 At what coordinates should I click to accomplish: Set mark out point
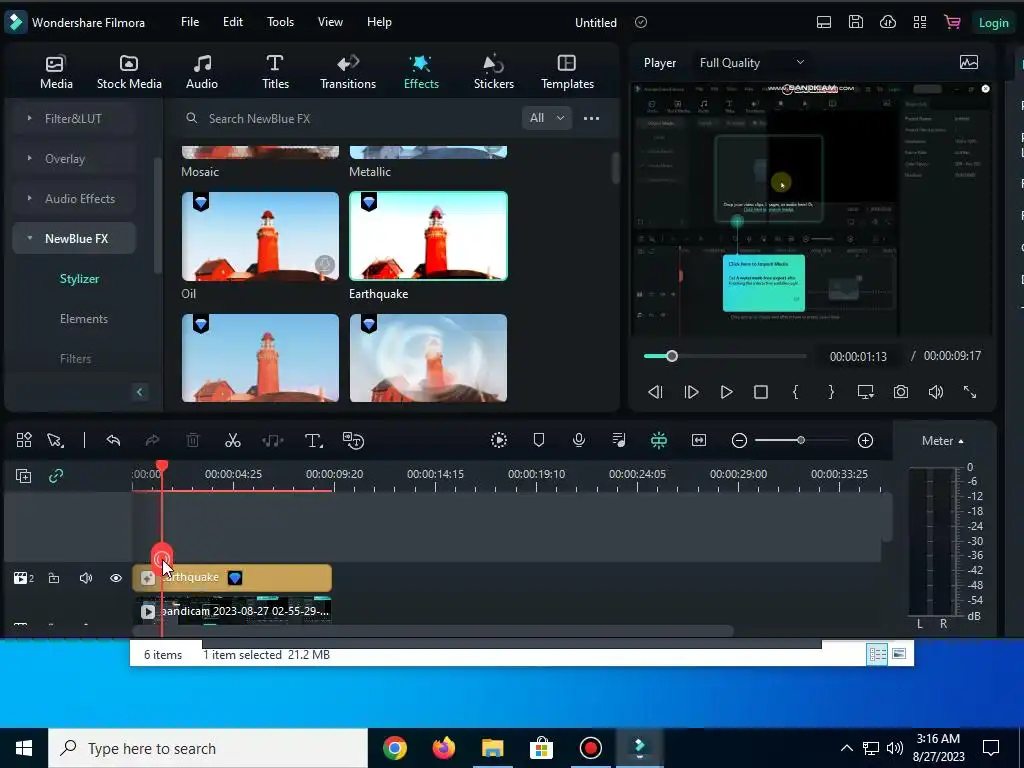pos(831,392)
